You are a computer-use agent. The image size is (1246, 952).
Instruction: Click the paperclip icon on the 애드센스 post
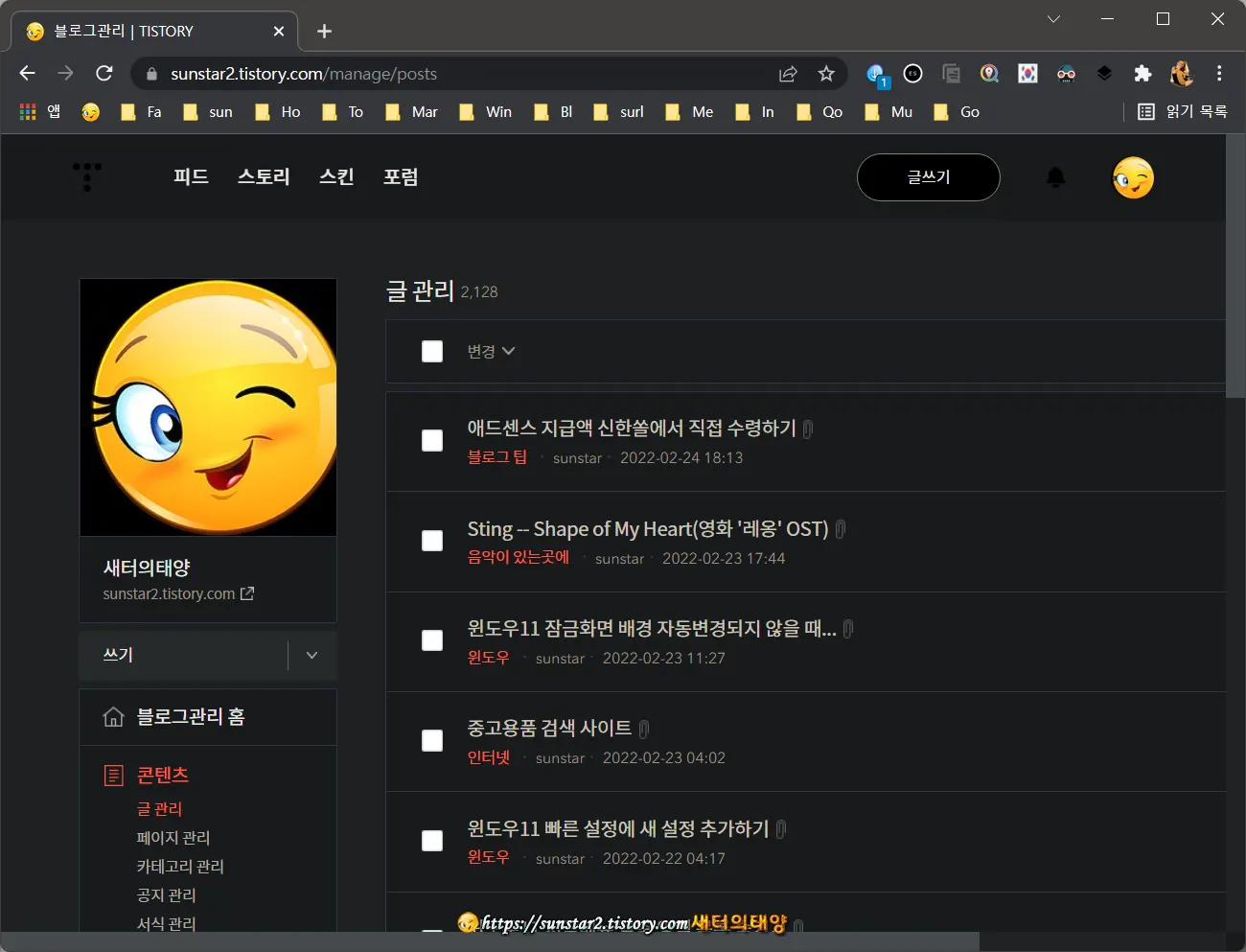point(806,429)
